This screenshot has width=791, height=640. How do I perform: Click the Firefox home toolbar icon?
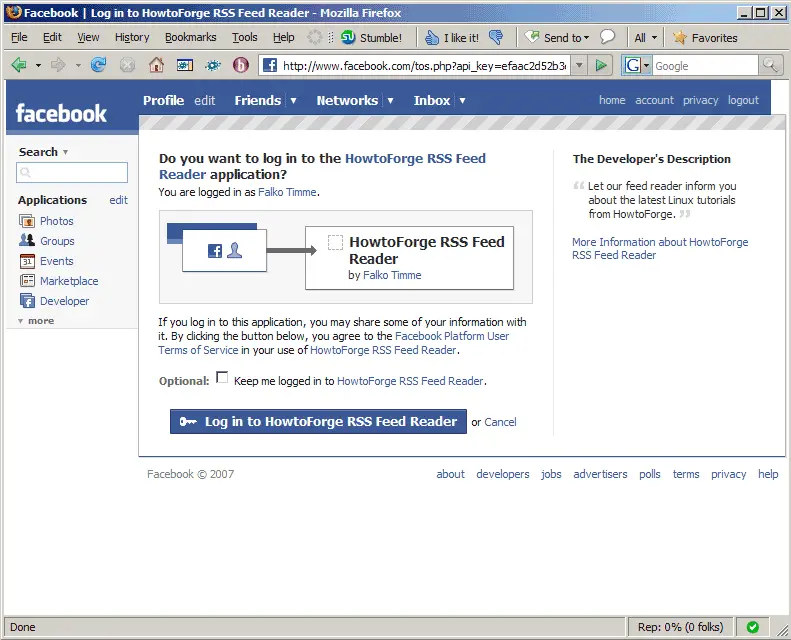tap(156, 65)
